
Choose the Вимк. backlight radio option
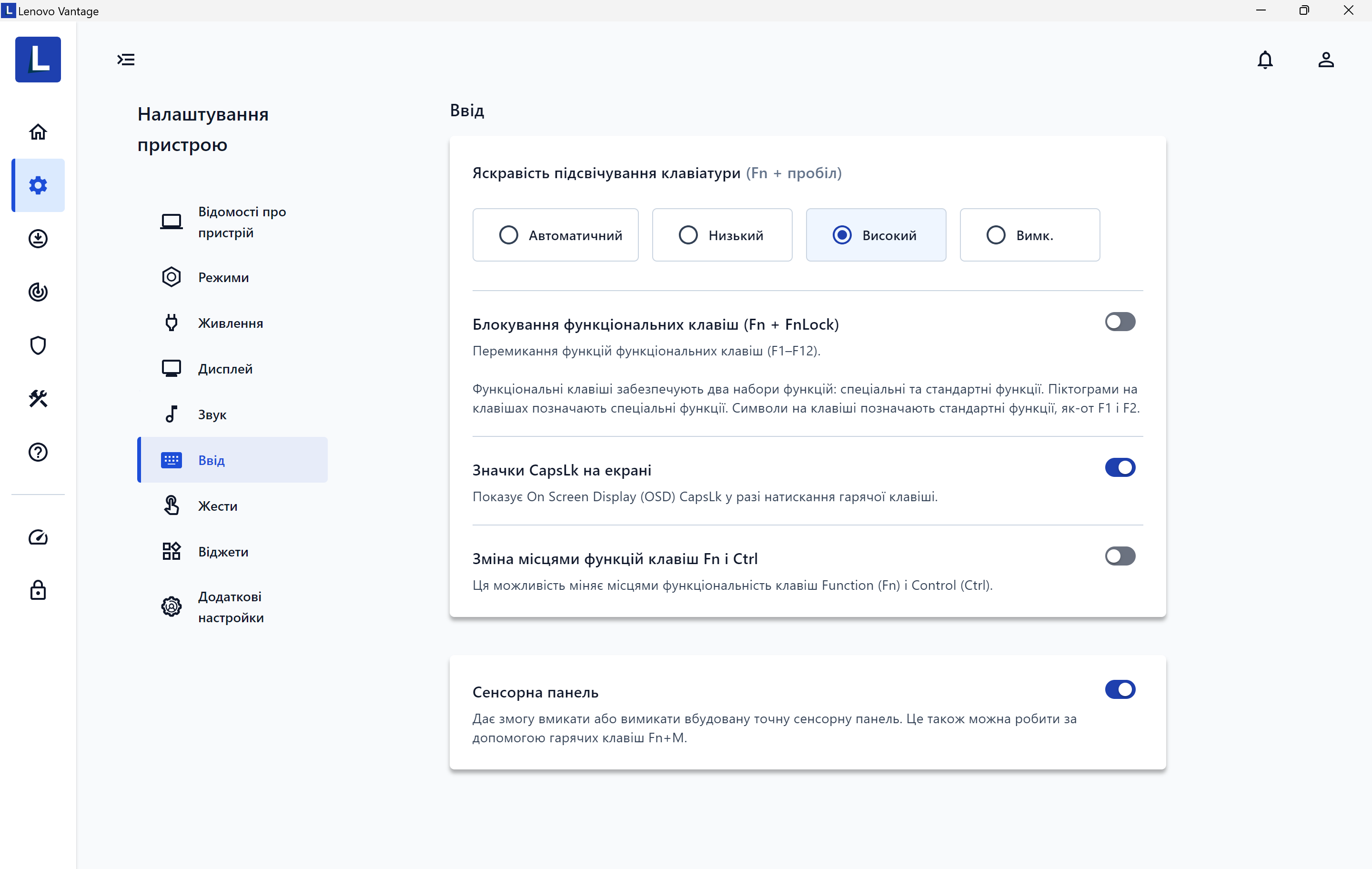[x=1029, y=235]
